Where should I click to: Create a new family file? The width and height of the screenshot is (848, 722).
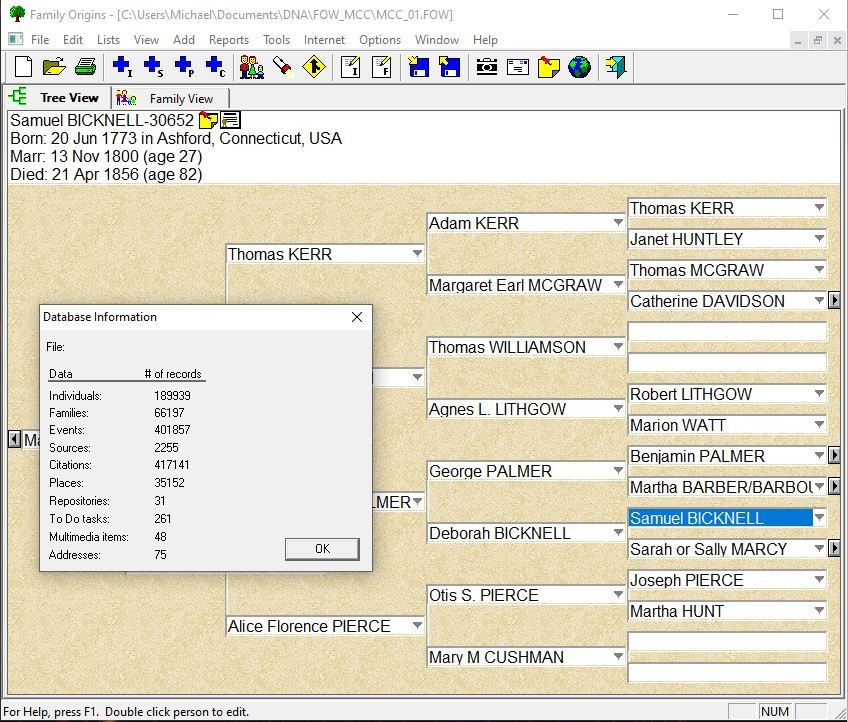coord(22,67)
